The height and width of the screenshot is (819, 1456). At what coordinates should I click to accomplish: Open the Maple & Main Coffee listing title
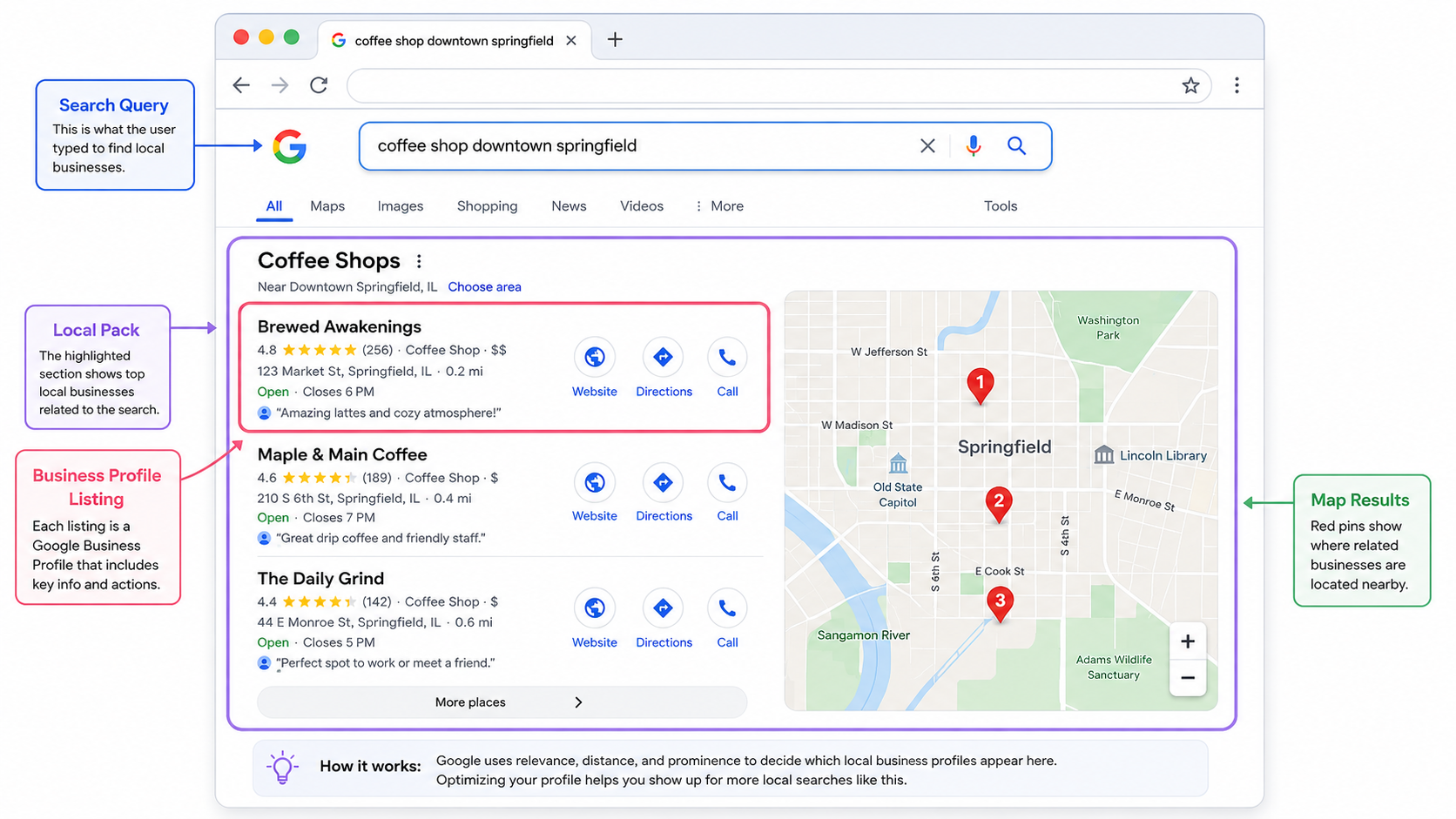click(x=342, y=454)
